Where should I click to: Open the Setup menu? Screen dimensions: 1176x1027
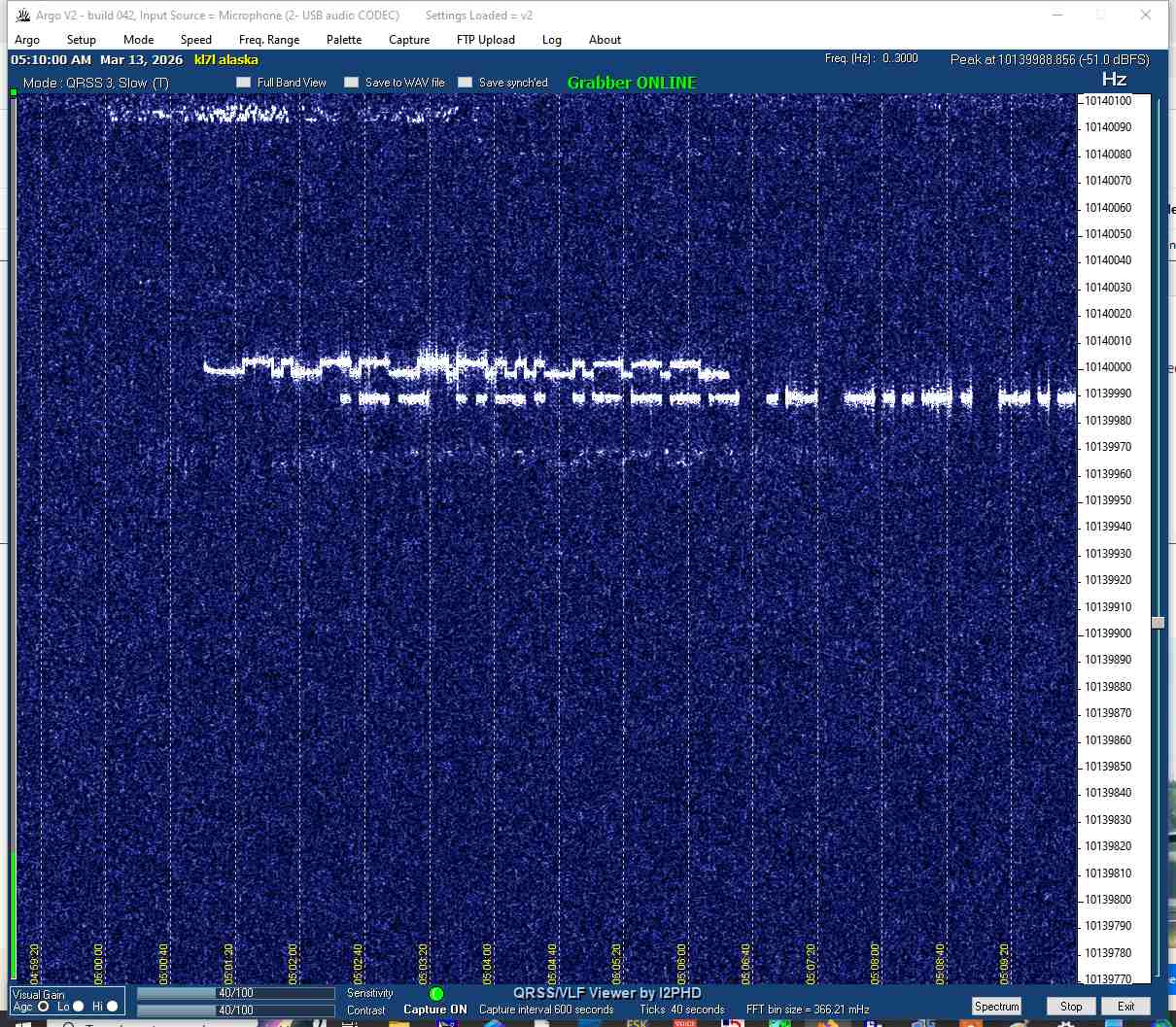(x=82, y=40)
